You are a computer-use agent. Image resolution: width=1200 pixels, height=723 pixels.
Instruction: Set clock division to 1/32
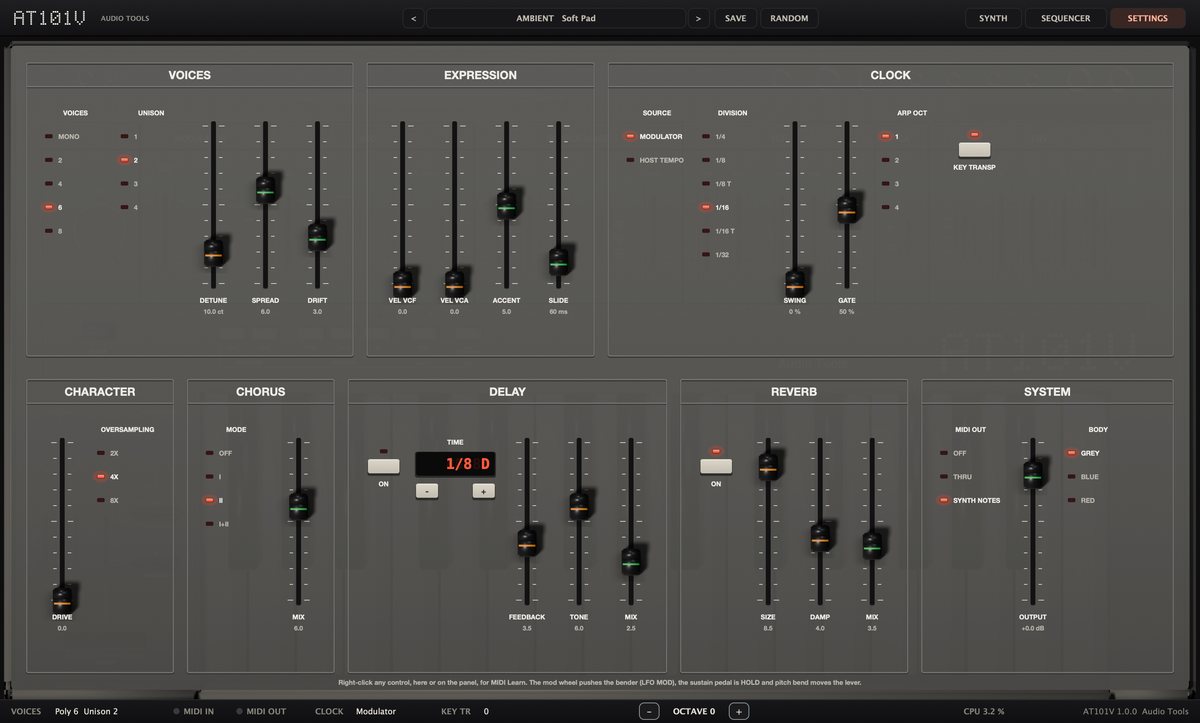click(716, 255)
